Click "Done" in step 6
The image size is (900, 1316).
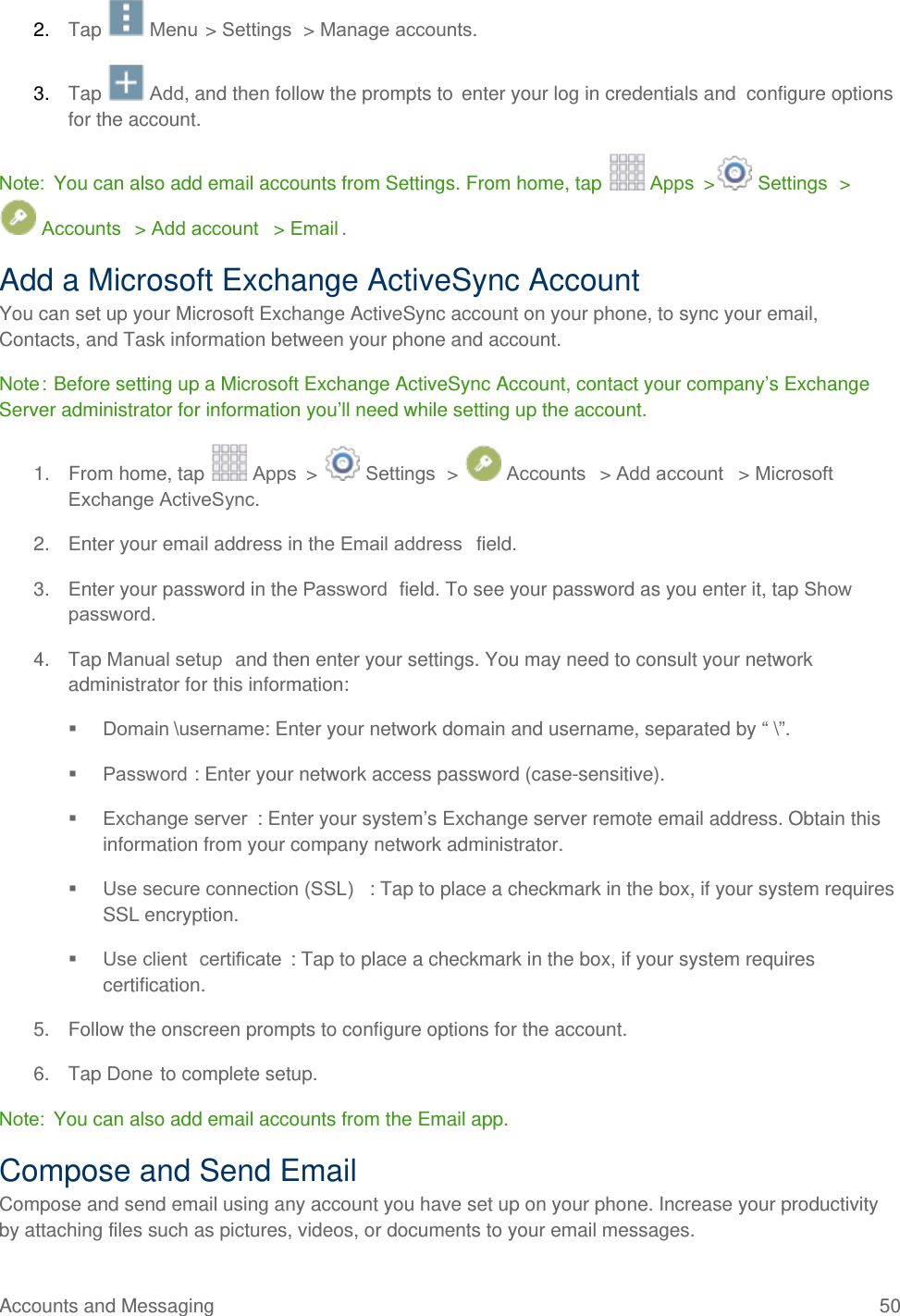coord(129,1074)
